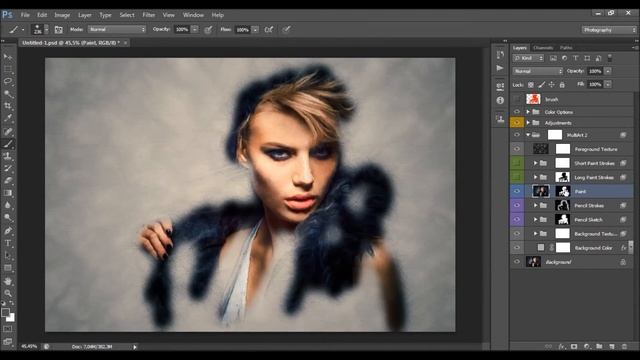This screenshot has width=640, height=360.
Task: Select the Pen tool
Action: pos(8,231)
